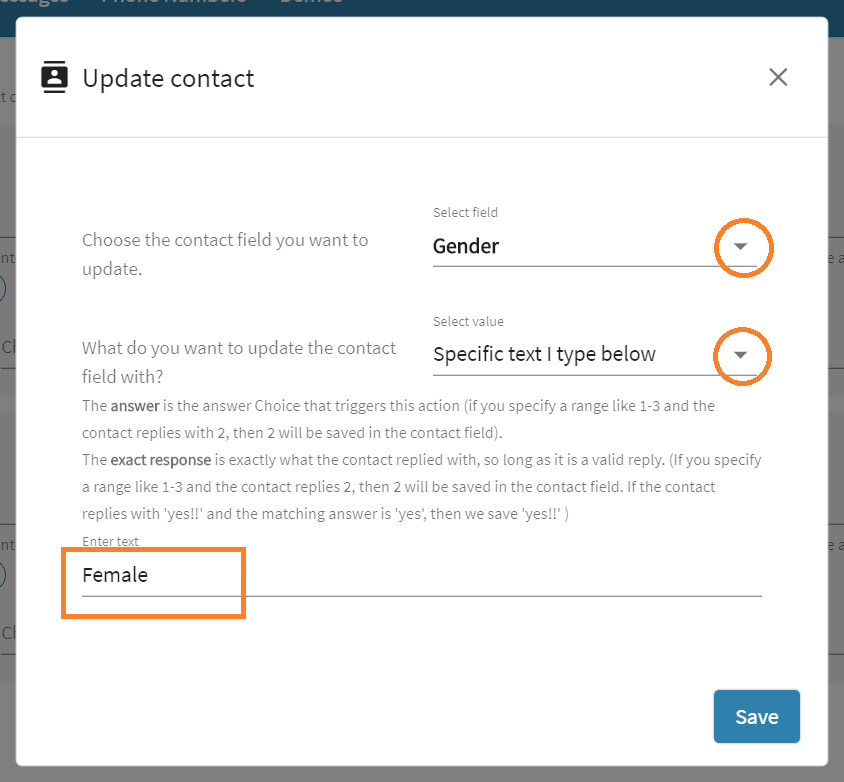Screen dimensions: 844x782
Task: Click the Select field label above Gender
Action: point(464,212)
